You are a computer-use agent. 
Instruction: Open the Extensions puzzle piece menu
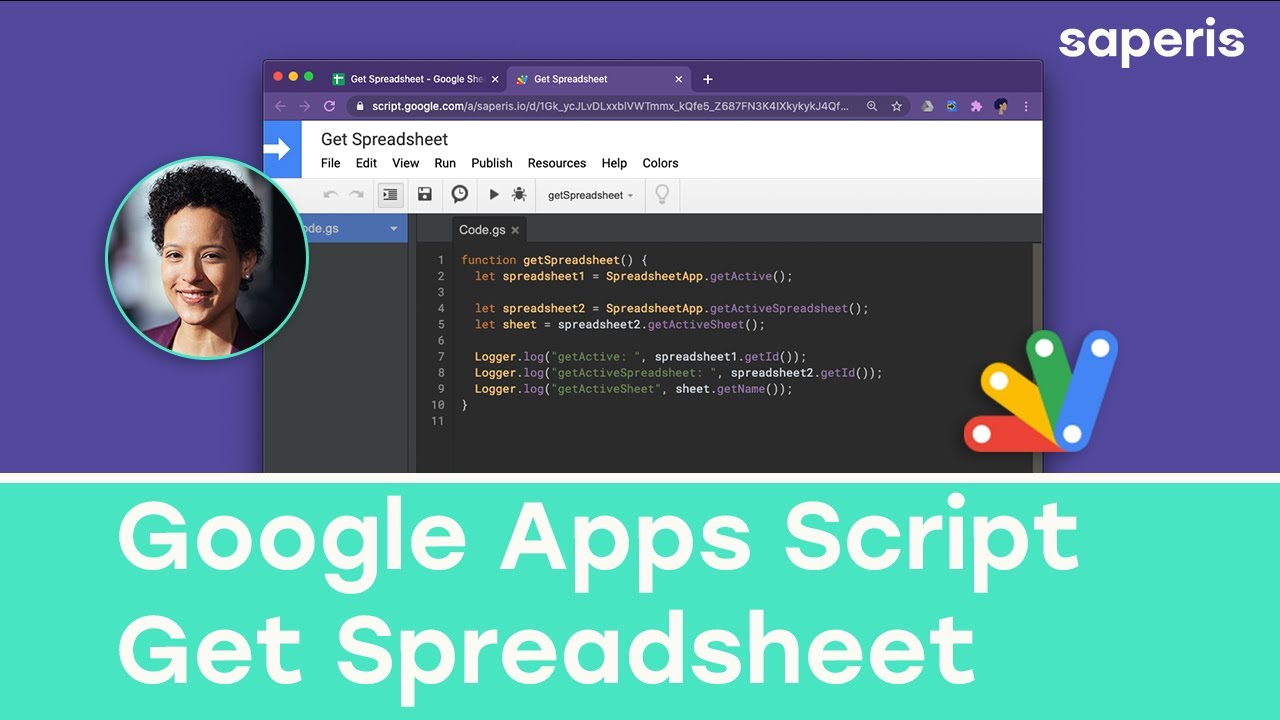(x=977, y=106)
